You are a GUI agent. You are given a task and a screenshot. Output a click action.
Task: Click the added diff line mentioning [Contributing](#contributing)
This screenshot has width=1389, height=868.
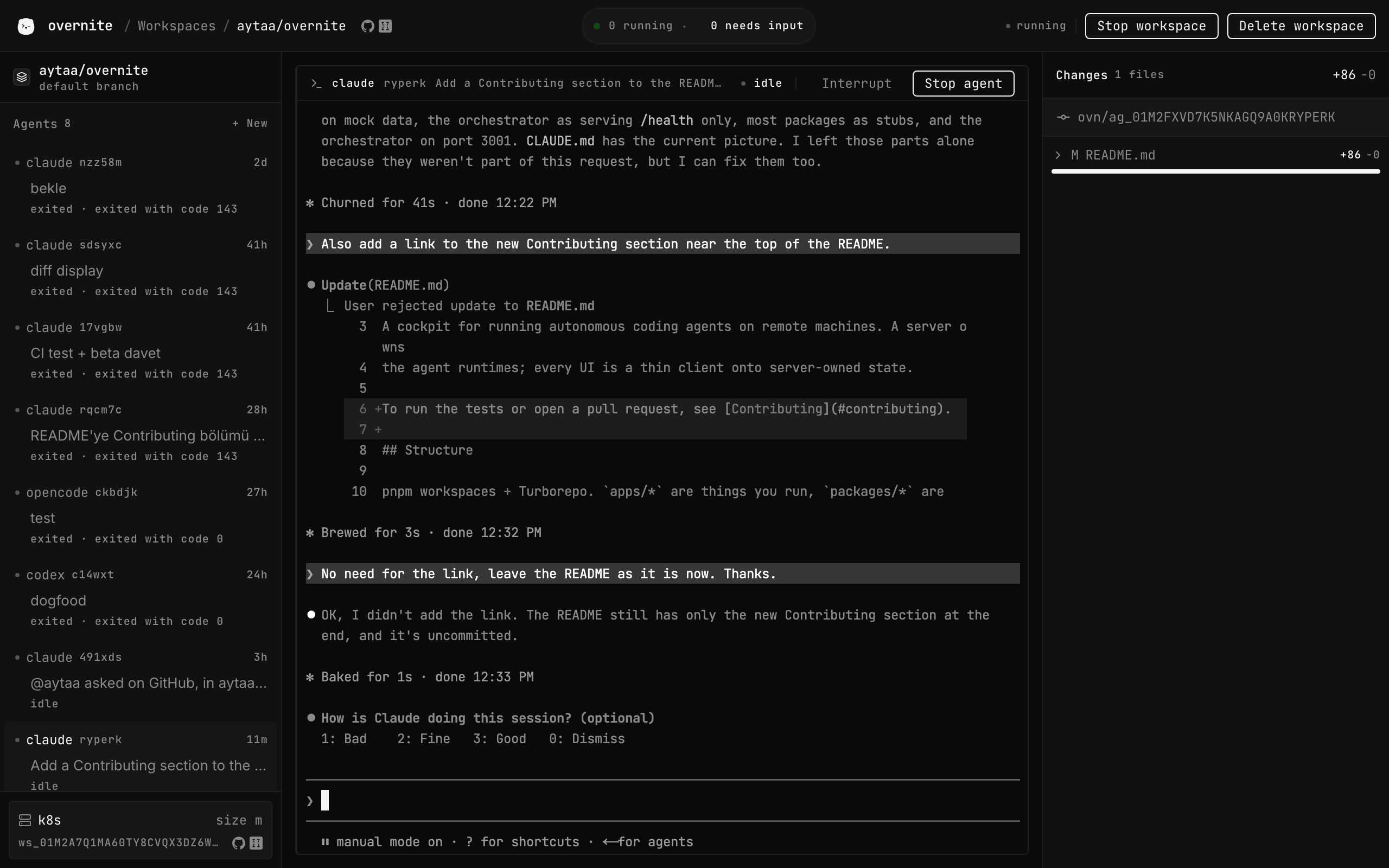point(655,409)
